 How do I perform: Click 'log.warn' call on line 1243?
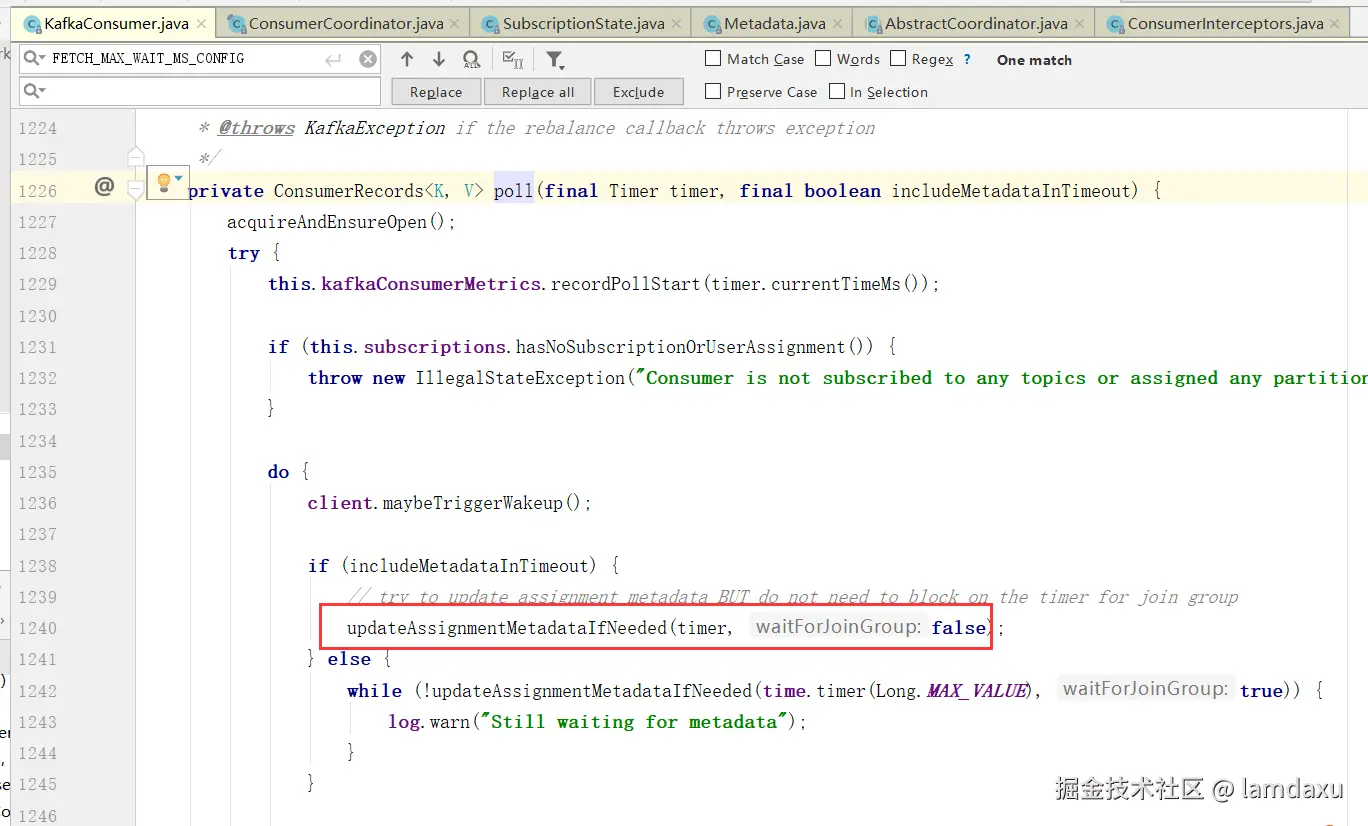(x=428, y=722)
